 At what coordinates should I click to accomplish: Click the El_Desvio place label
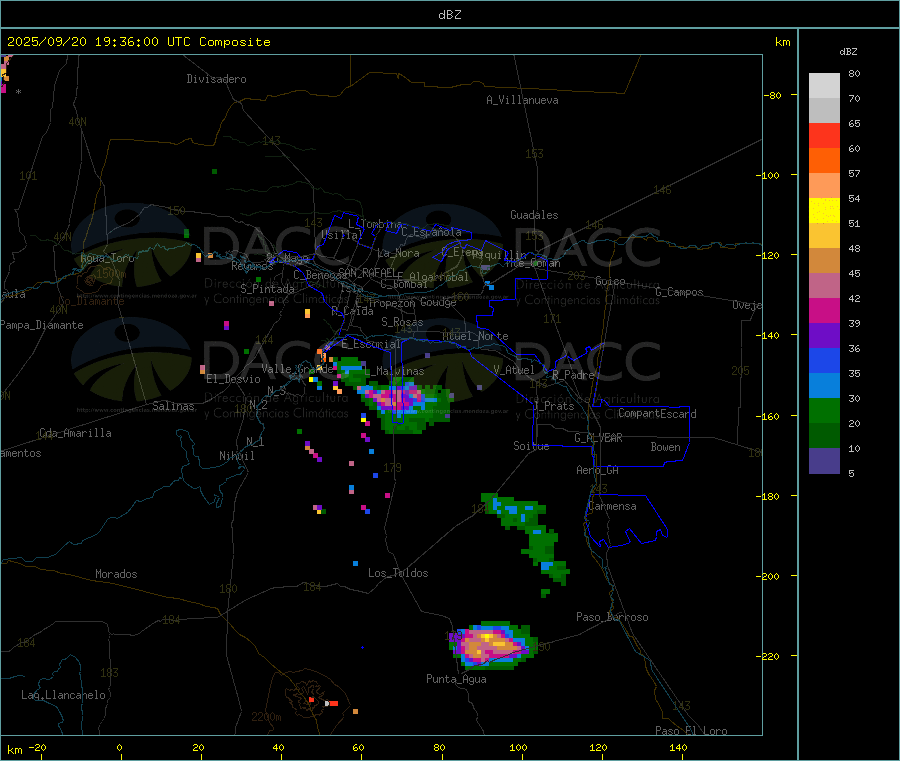(233, 379)
